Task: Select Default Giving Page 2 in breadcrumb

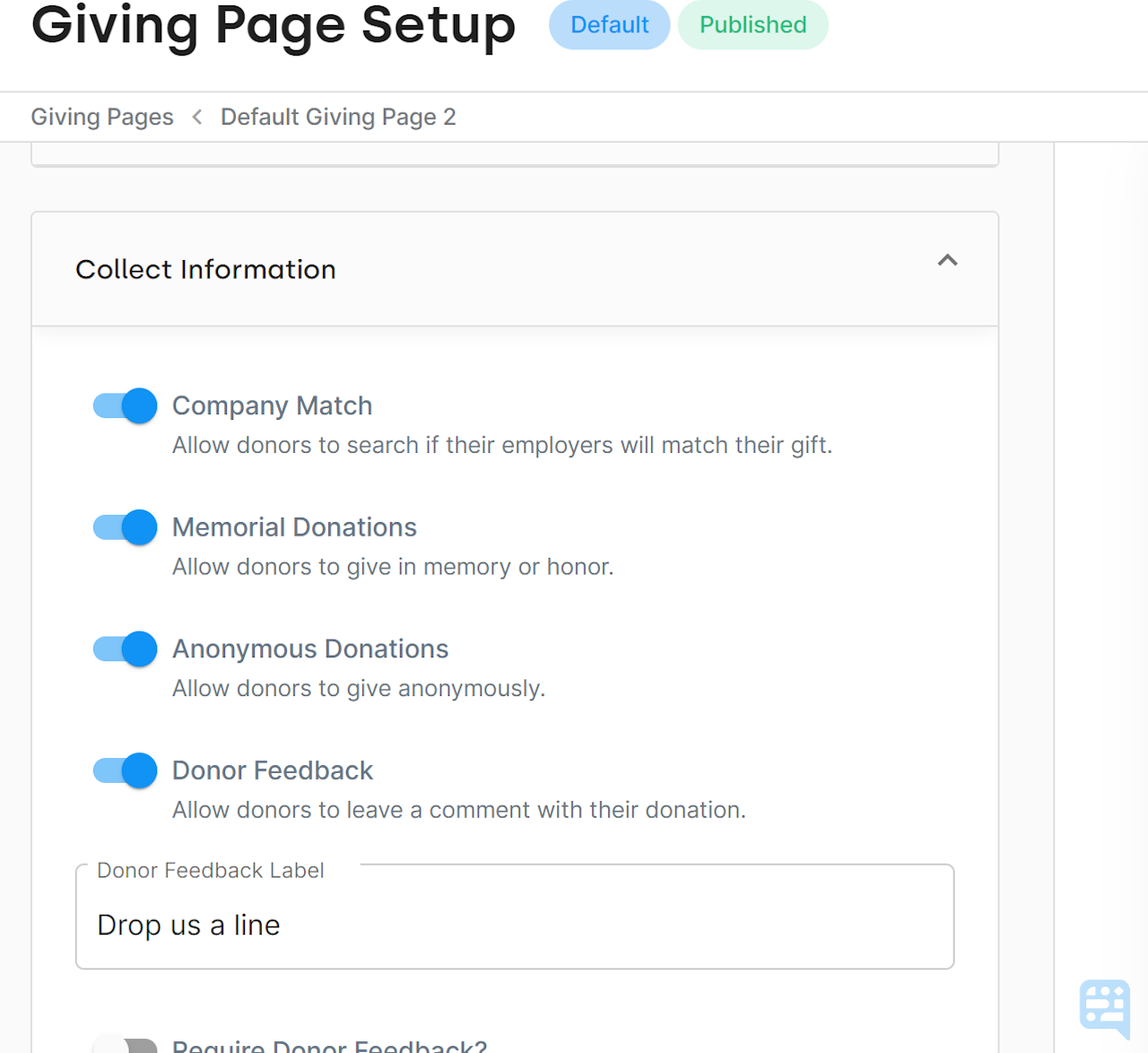Action: tap(338, 117)
